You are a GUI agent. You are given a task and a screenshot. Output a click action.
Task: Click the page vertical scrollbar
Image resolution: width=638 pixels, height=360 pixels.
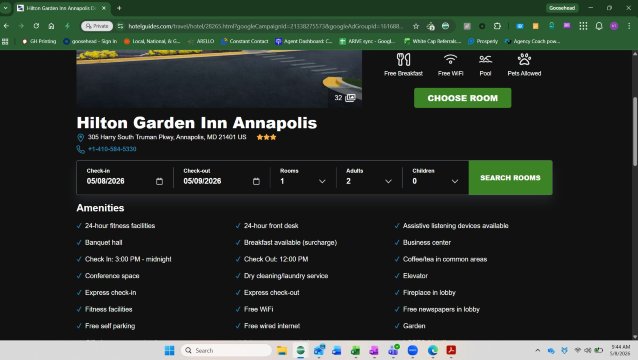[635, 131]
